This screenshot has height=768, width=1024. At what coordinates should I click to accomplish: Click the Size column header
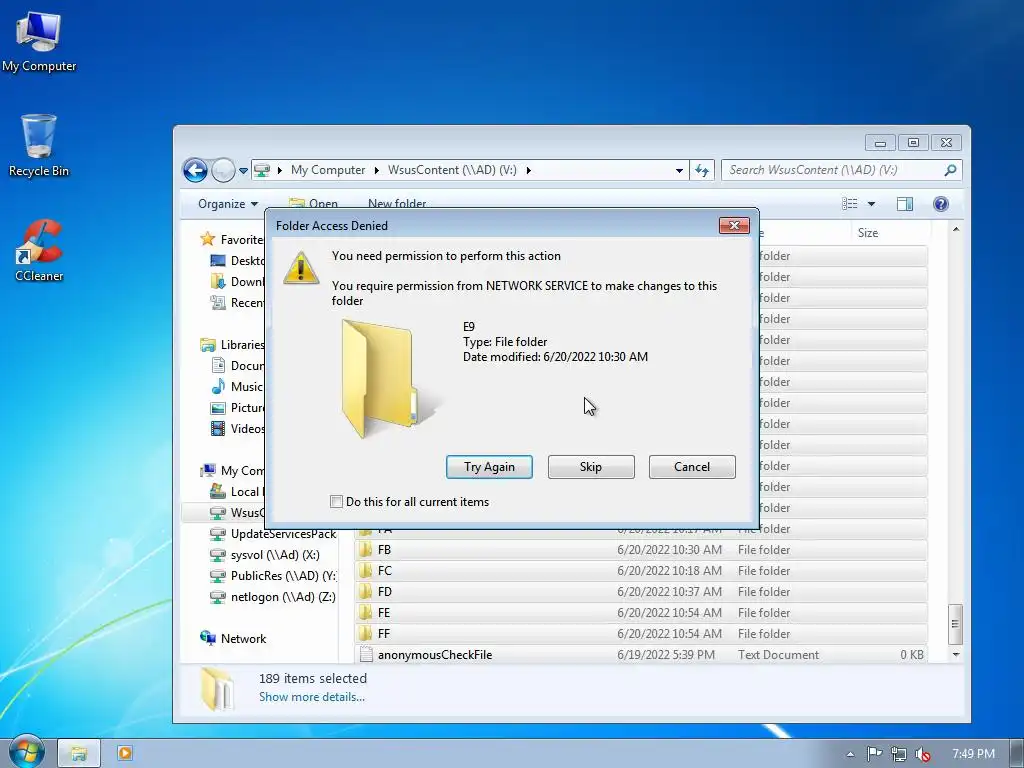(x=867, y=232)
